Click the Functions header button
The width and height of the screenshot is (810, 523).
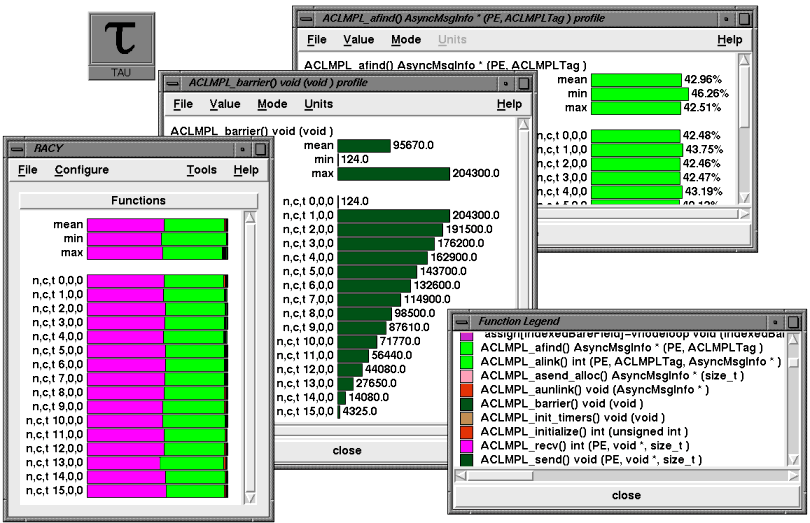[138, 201]
